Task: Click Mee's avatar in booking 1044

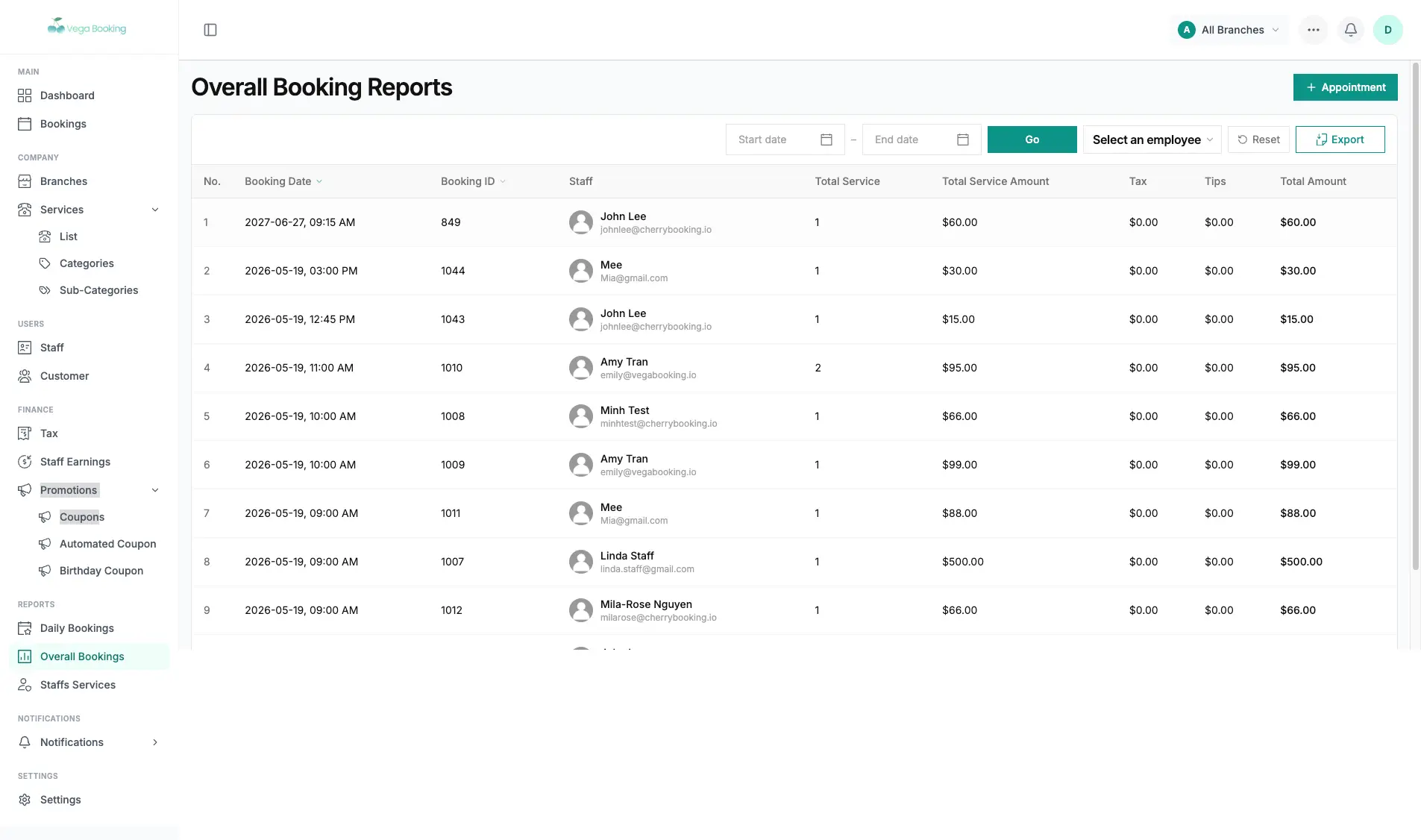Action: 581,271
